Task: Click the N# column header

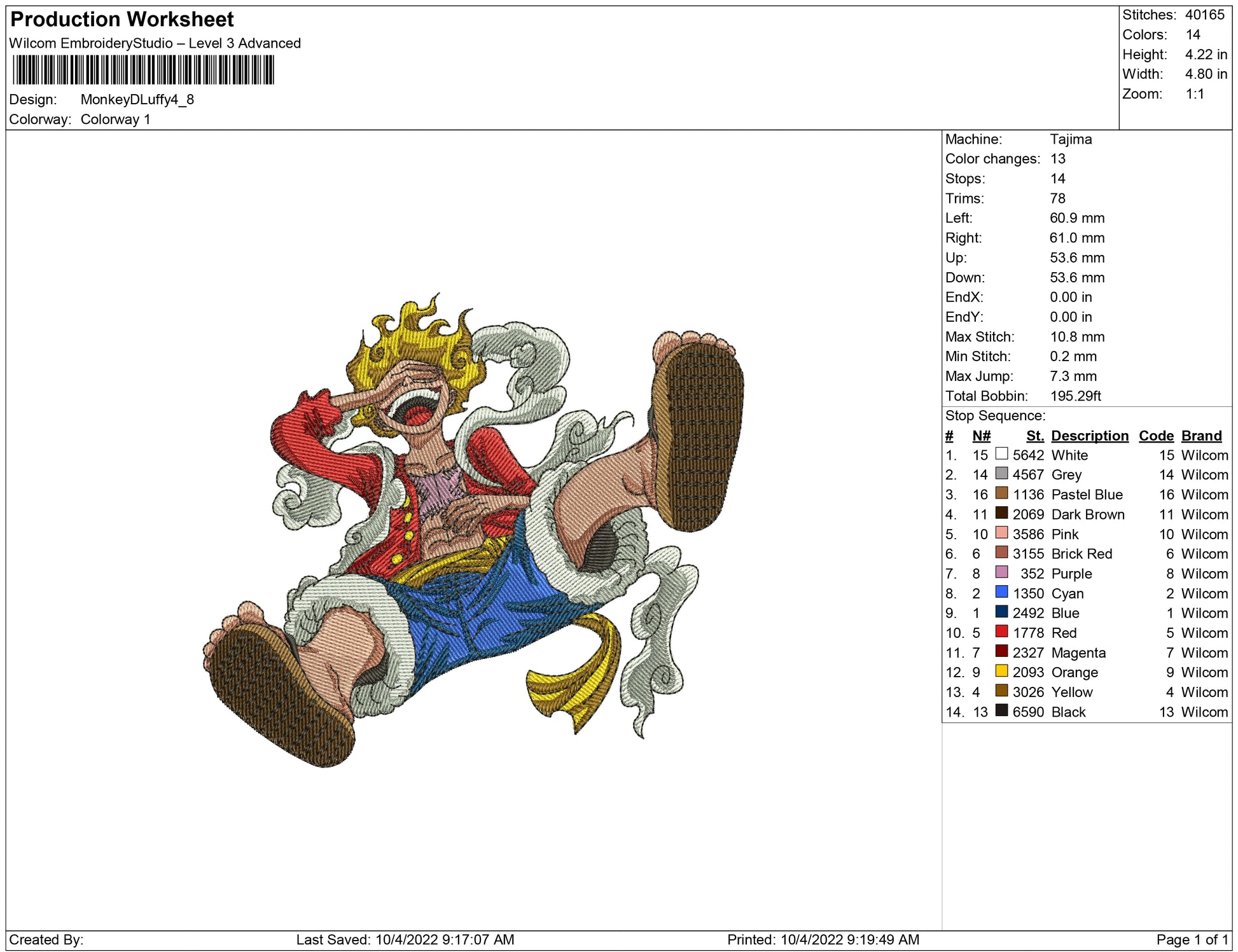Action: pyautogui.click(x=981, y=436)
